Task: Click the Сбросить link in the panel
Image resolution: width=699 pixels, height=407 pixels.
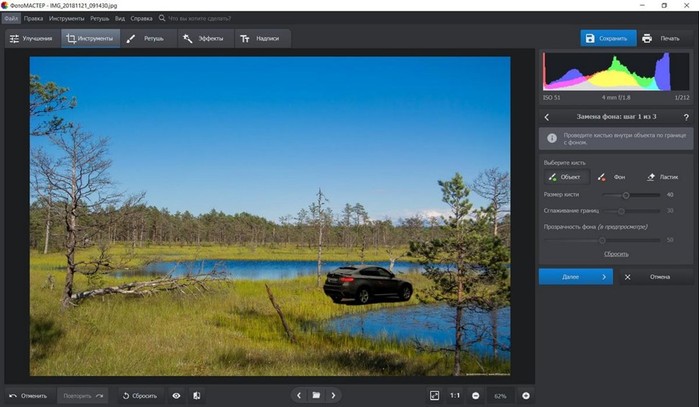Action: coord(616,254)
